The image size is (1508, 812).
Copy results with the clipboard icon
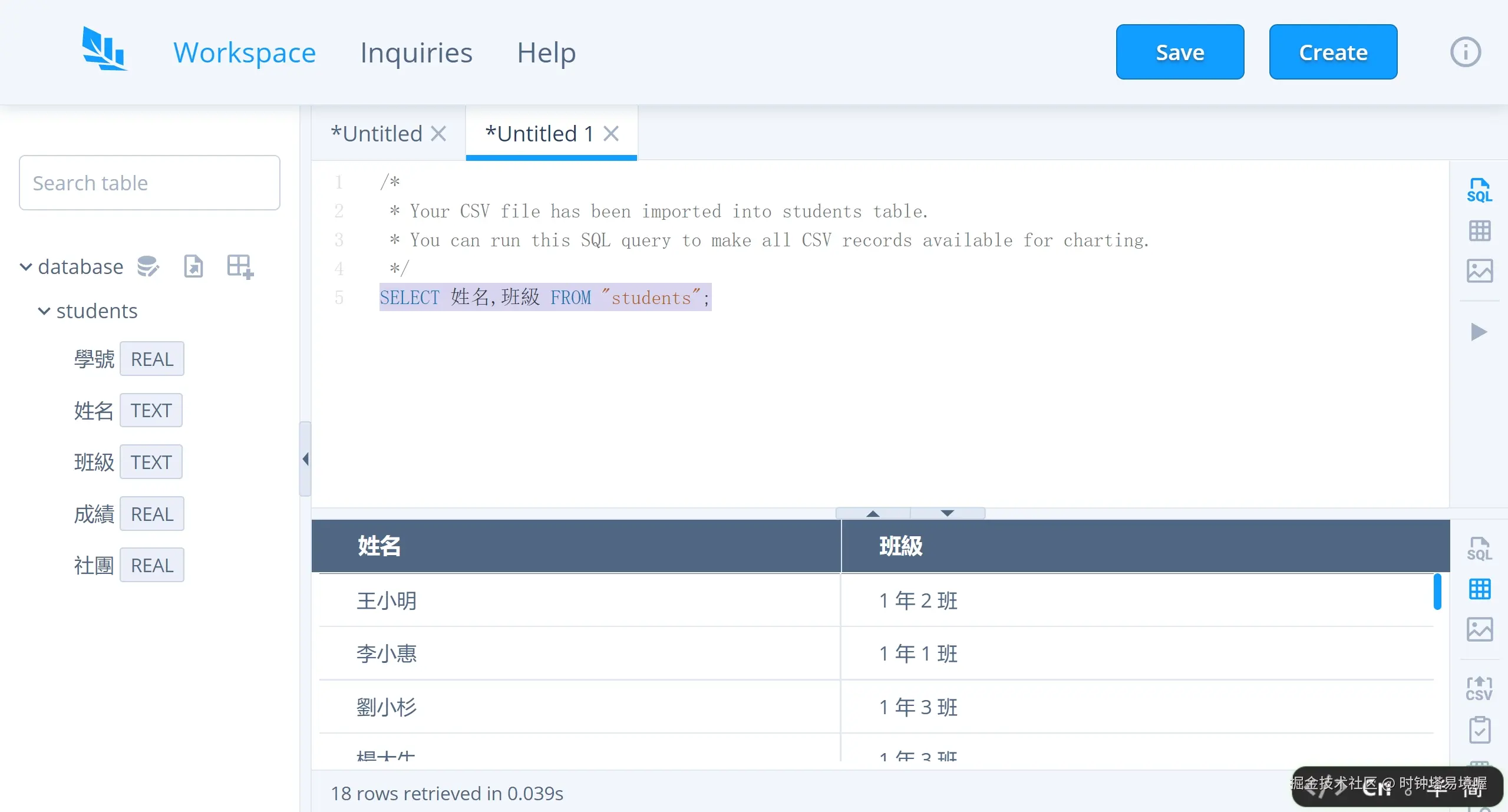1479,730
